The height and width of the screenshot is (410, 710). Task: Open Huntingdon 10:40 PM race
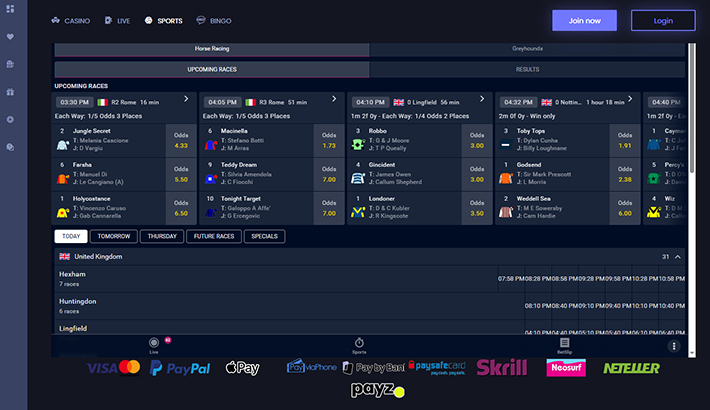672,306
